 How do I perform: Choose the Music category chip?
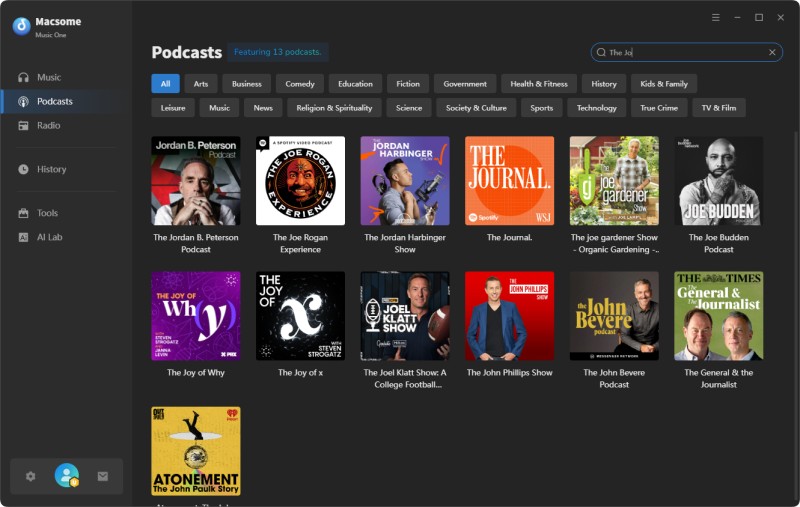click(219, 108)
